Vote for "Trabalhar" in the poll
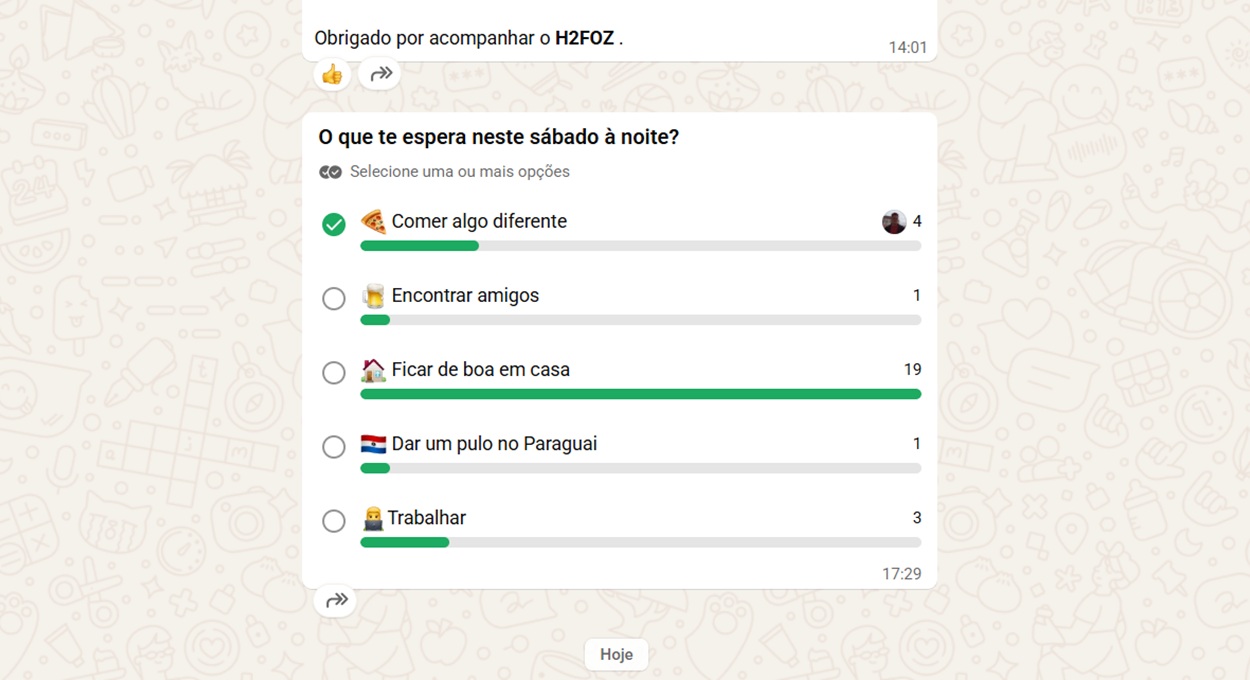 tap(334, 520)
